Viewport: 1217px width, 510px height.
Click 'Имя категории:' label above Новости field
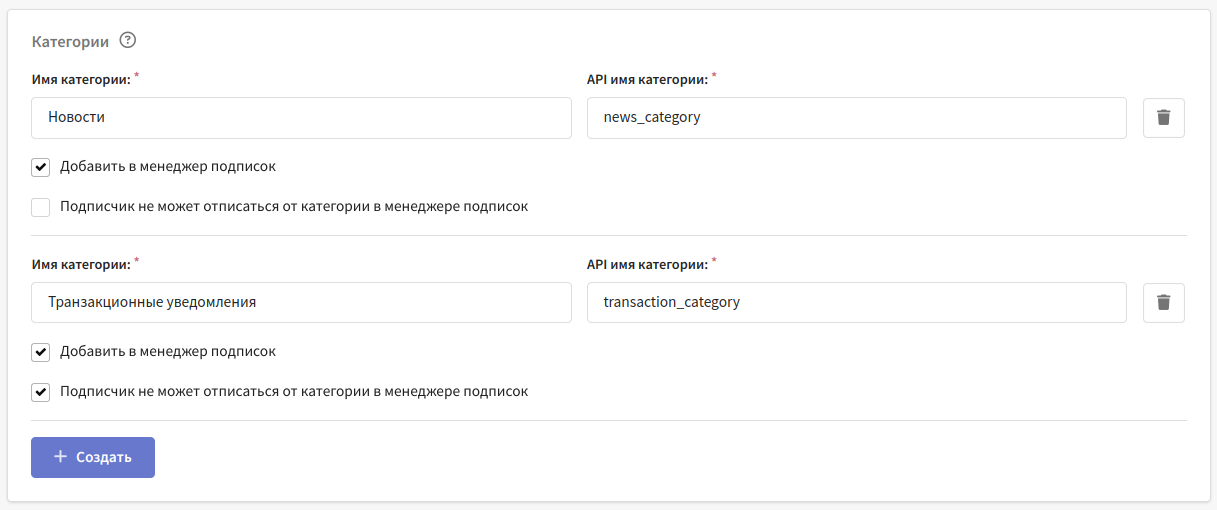(80, 79)
